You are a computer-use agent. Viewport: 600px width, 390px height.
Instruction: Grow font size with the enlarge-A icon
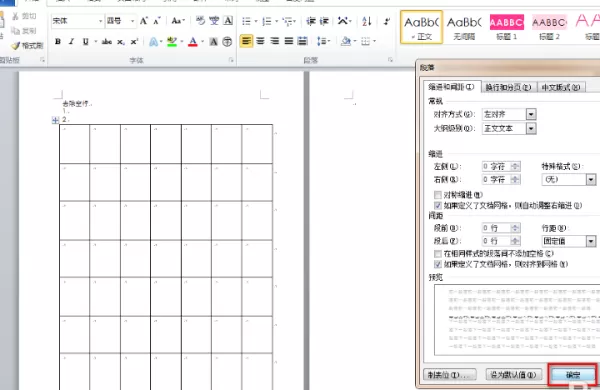[144, 21]
